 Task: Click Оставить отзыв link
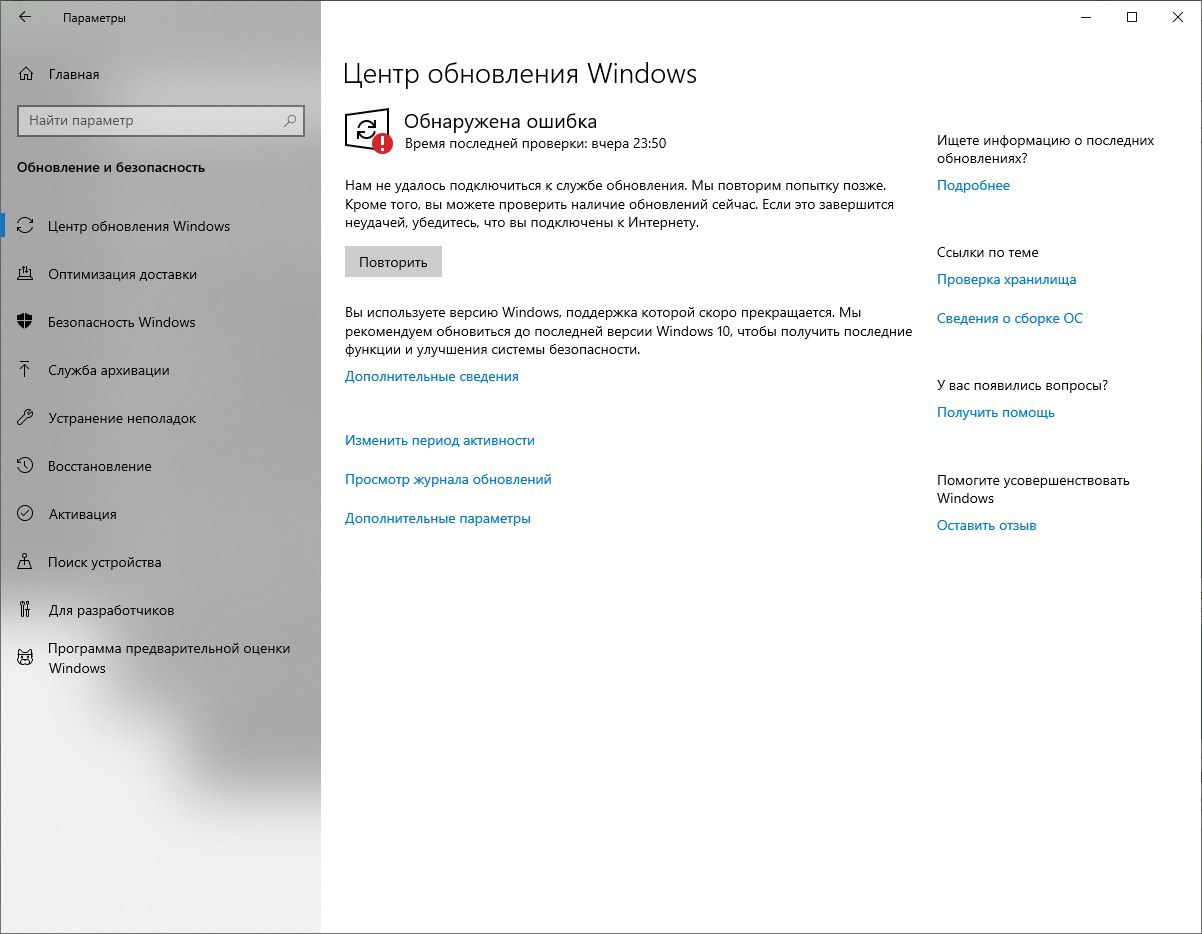point(987,526)
